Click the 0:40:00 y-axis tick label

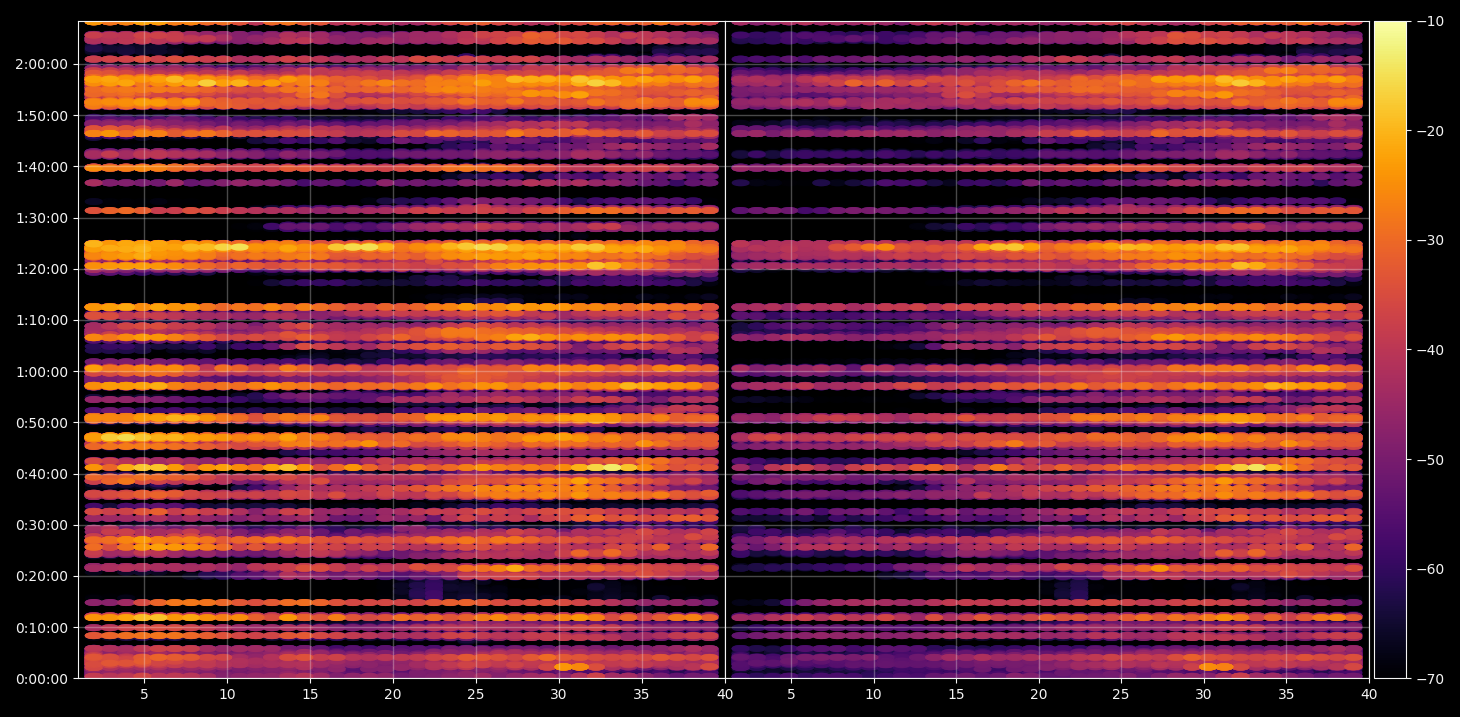42,474
